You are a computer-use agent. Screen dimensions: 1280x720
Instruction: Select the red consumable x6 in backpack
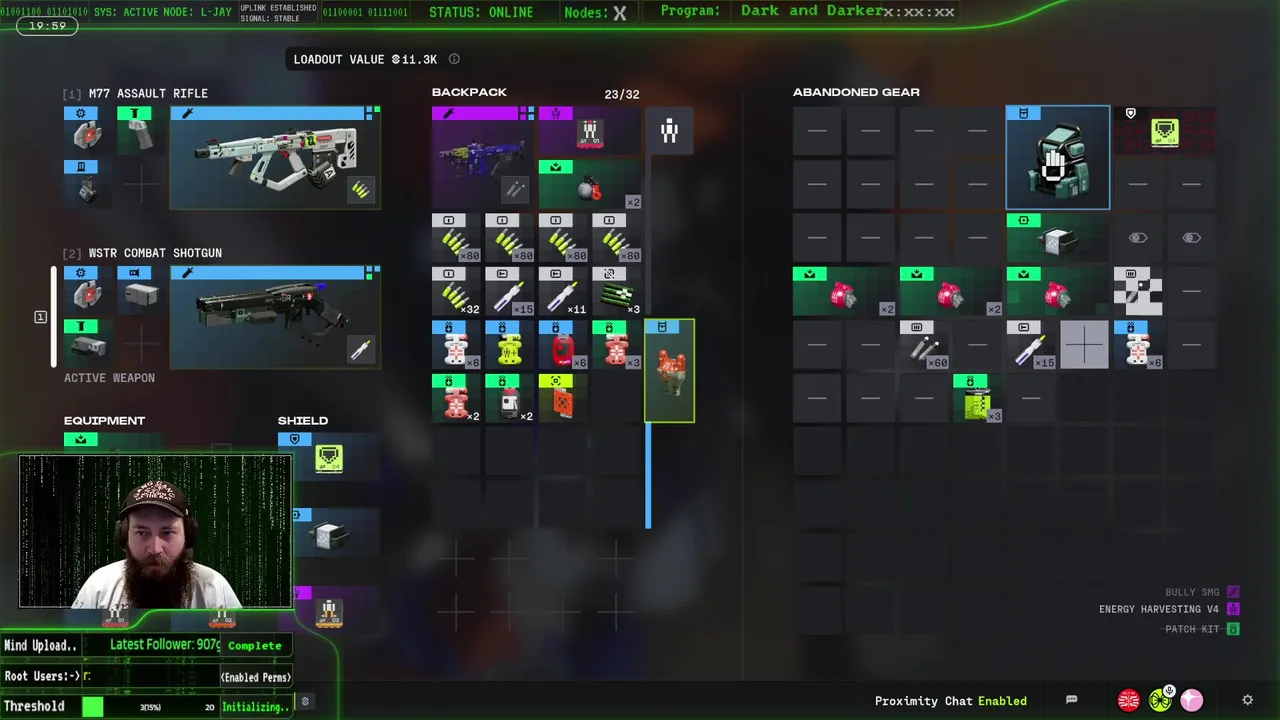[563, 345]
